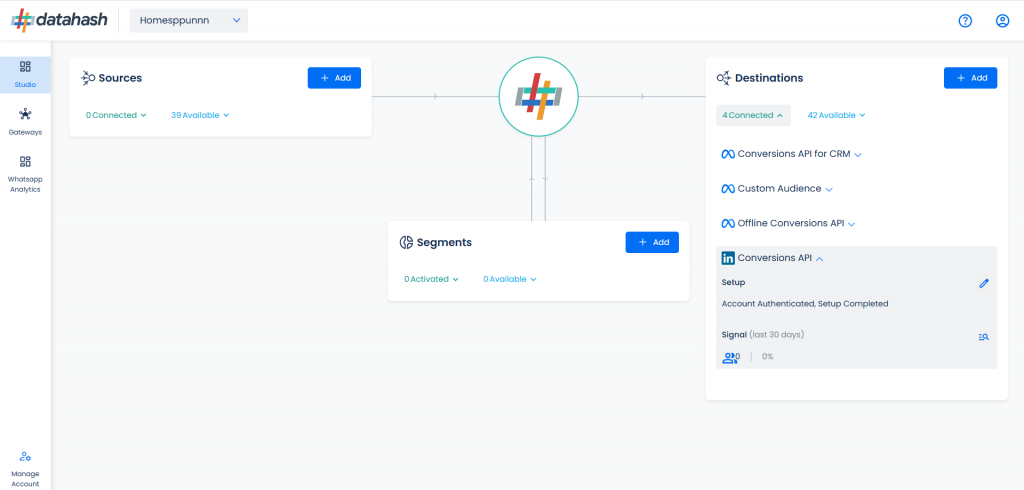Go to Studio in sidebar
1024x490 pixels.
(x=25, y=74)
